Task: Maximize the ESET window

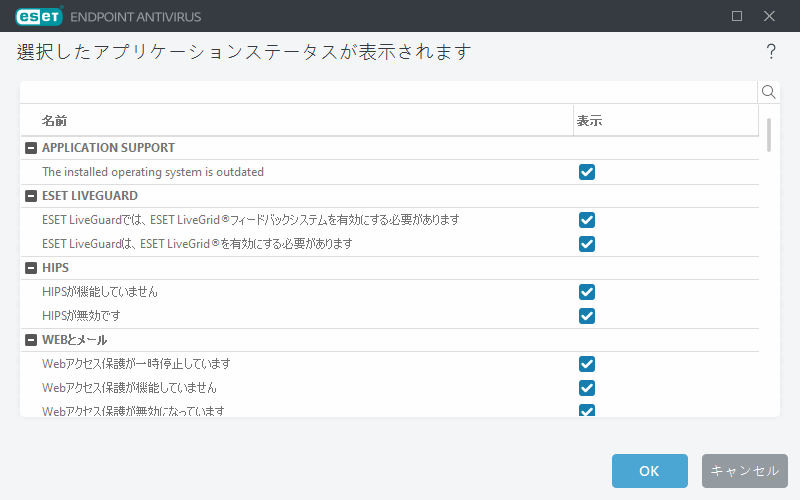Action: 737,16
